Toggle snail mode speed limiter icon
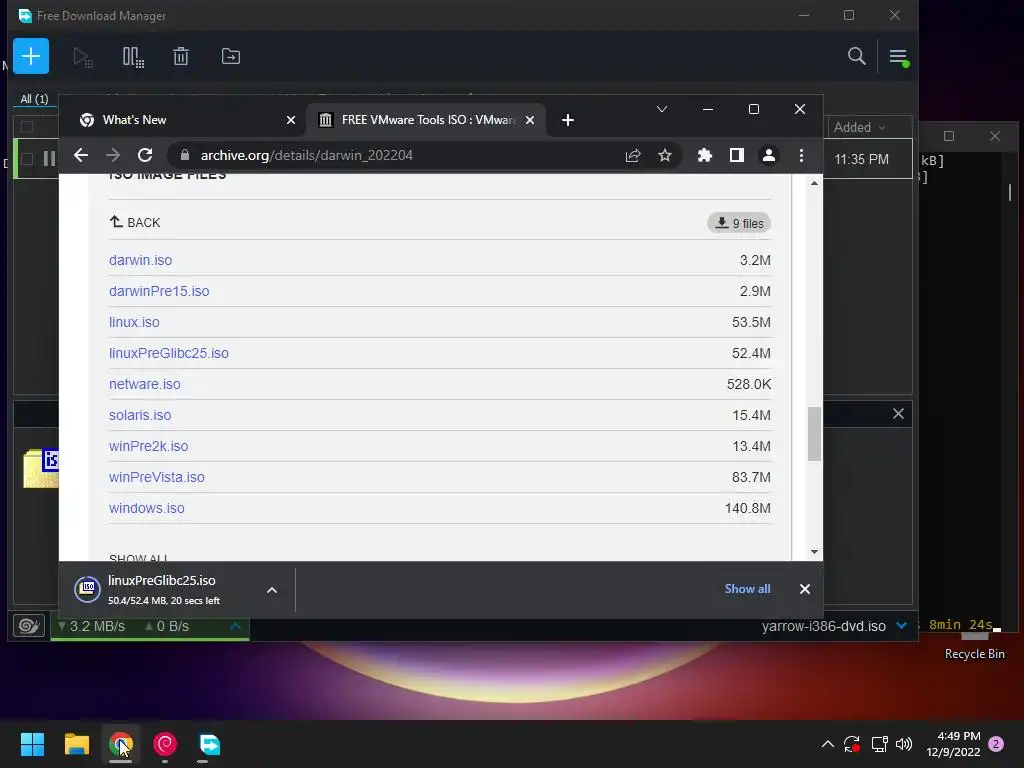This screenshot has height=768, width=1024. pos(29,626)
